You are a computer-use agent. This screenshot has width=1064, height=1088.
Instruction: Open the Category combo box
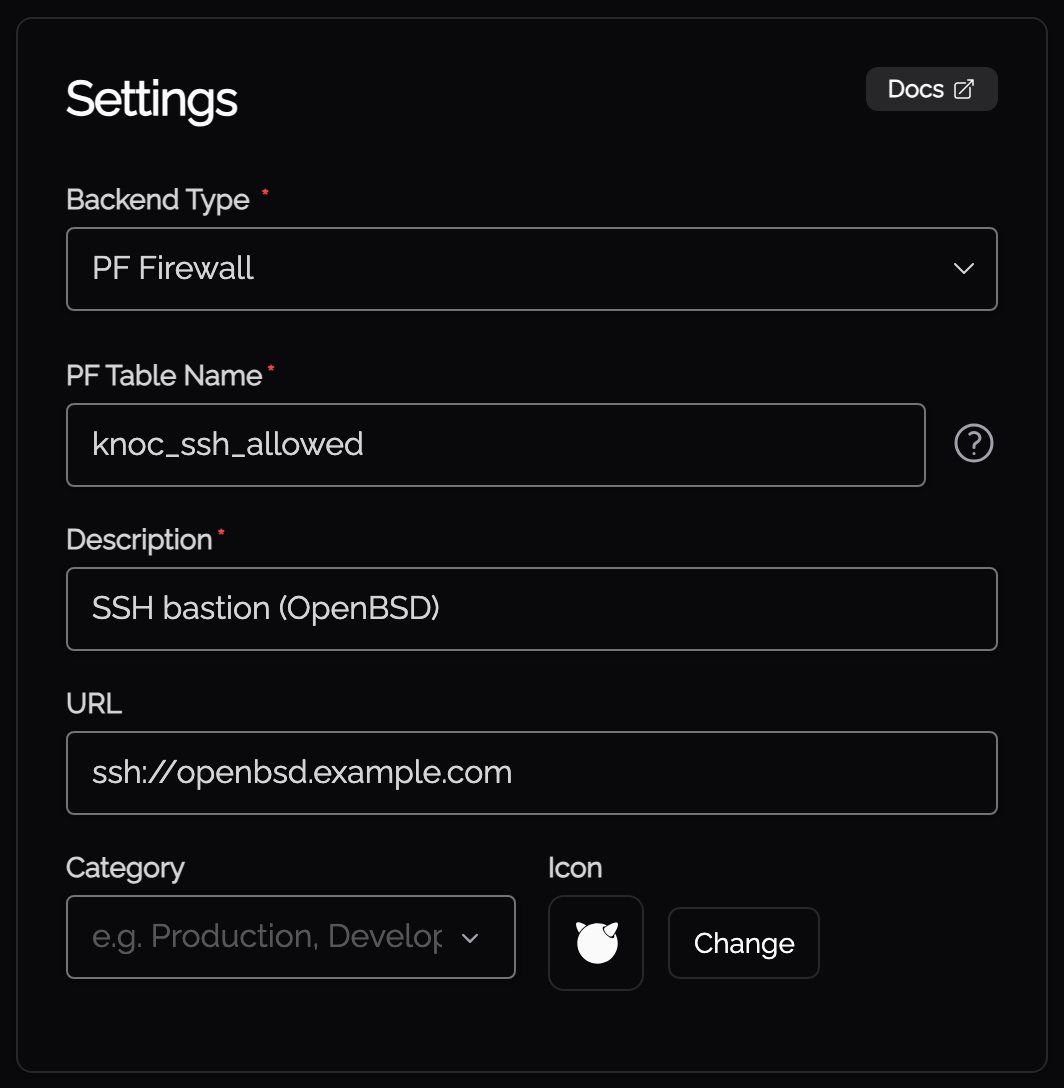click(291, 937)
